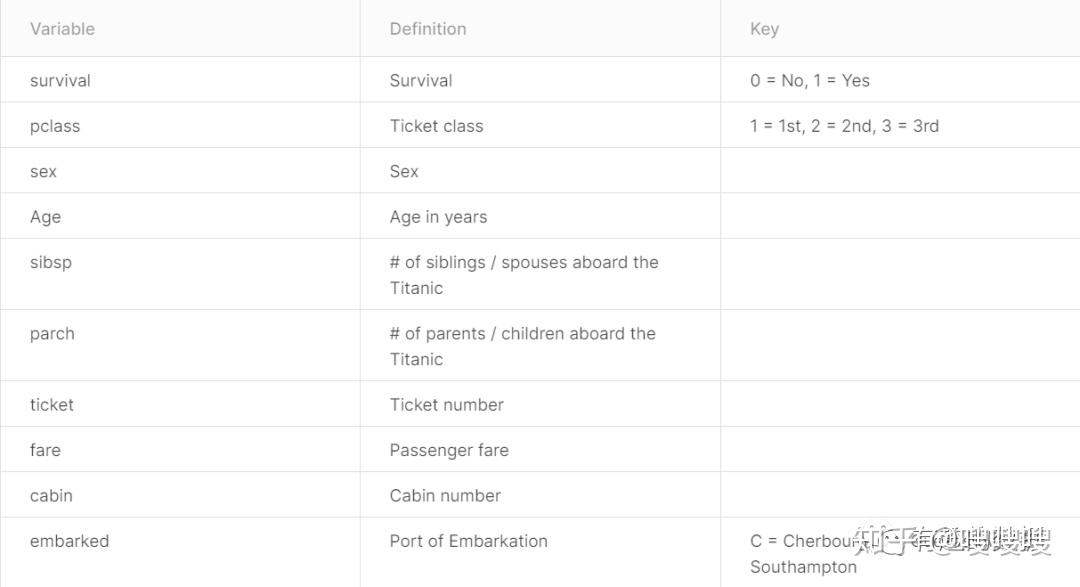Click the "Age in years" definition
The width and height of the screenshot is (1080, 587).
pos(438,217)
